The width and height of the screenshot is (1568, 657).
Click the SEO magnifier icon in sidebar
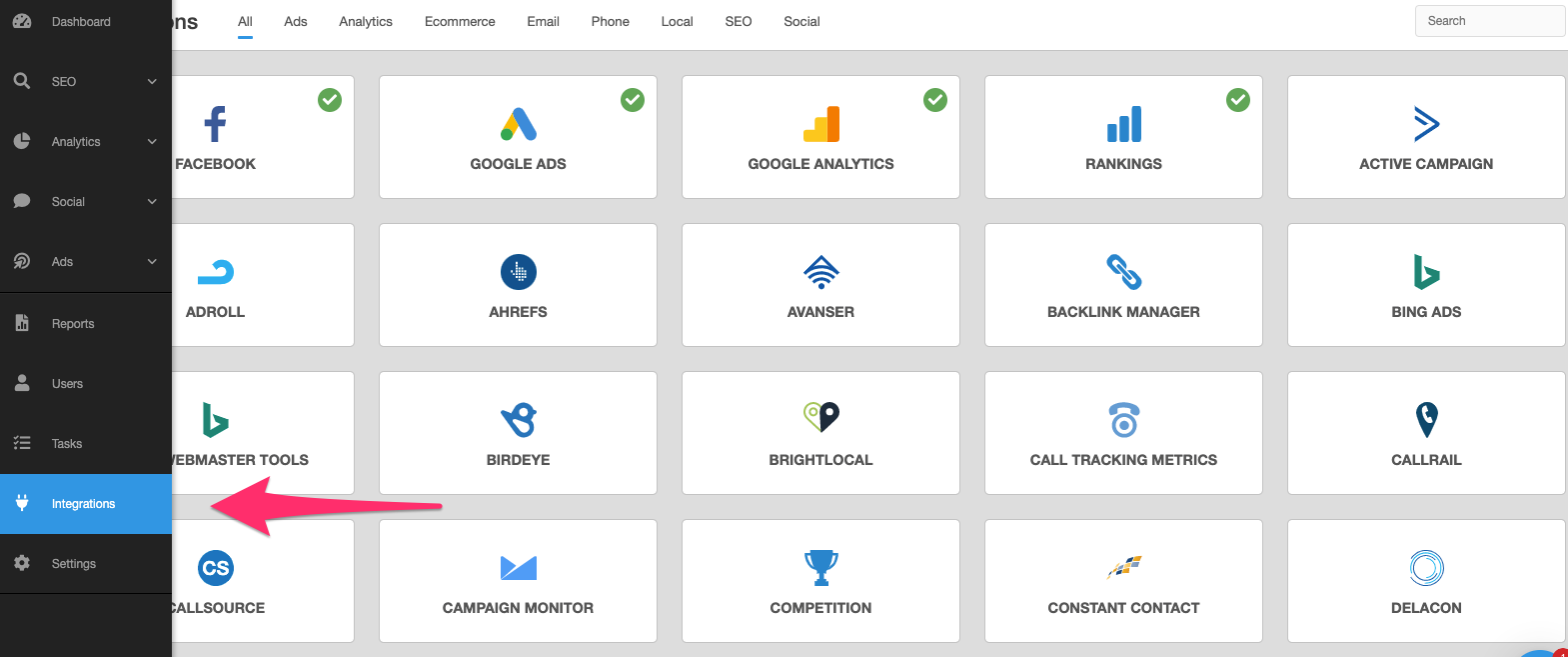[x=22, y=81]
